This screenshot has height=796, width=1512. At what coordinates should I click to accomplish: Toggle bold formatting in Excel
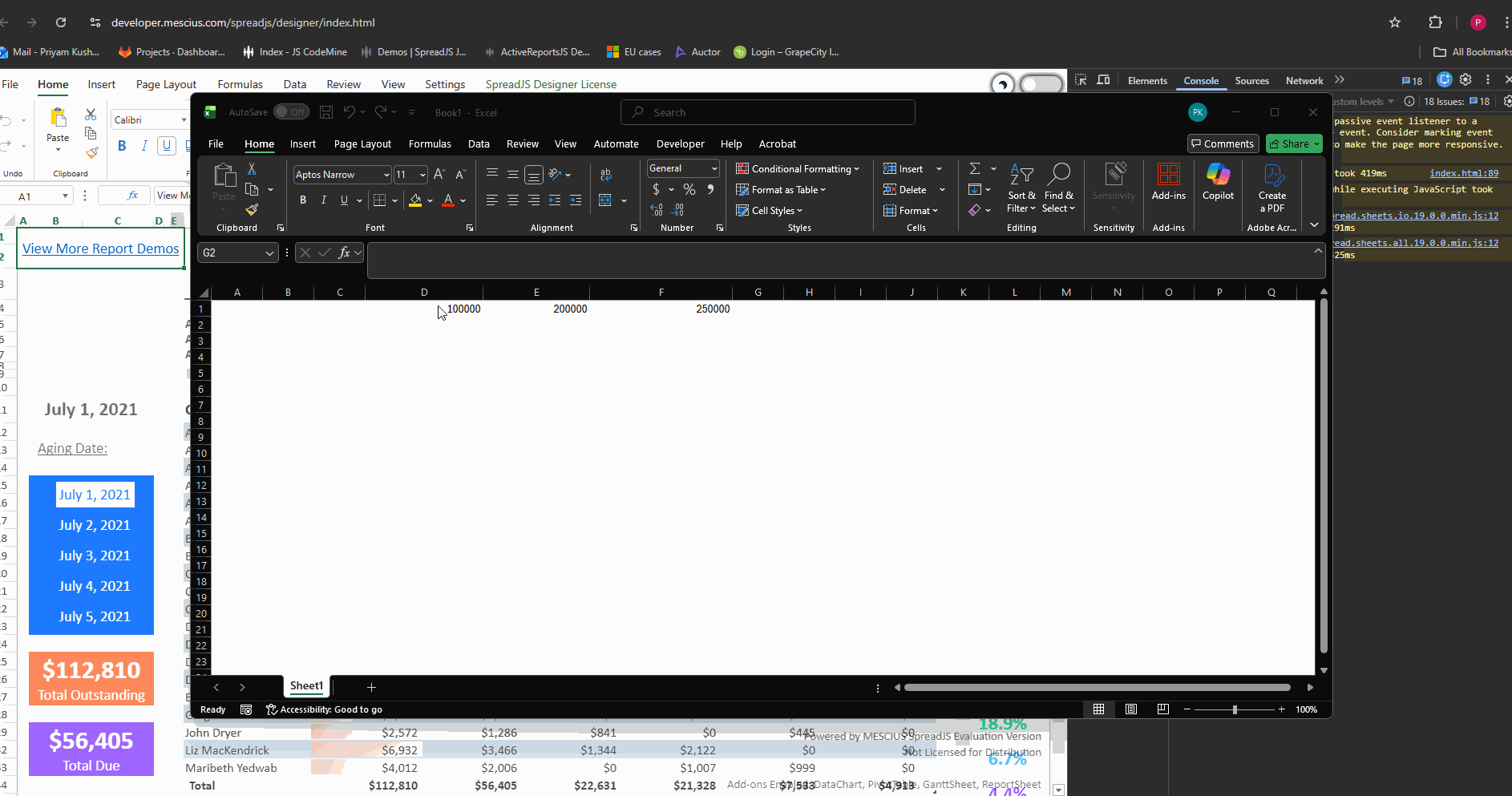pos(303,200)
